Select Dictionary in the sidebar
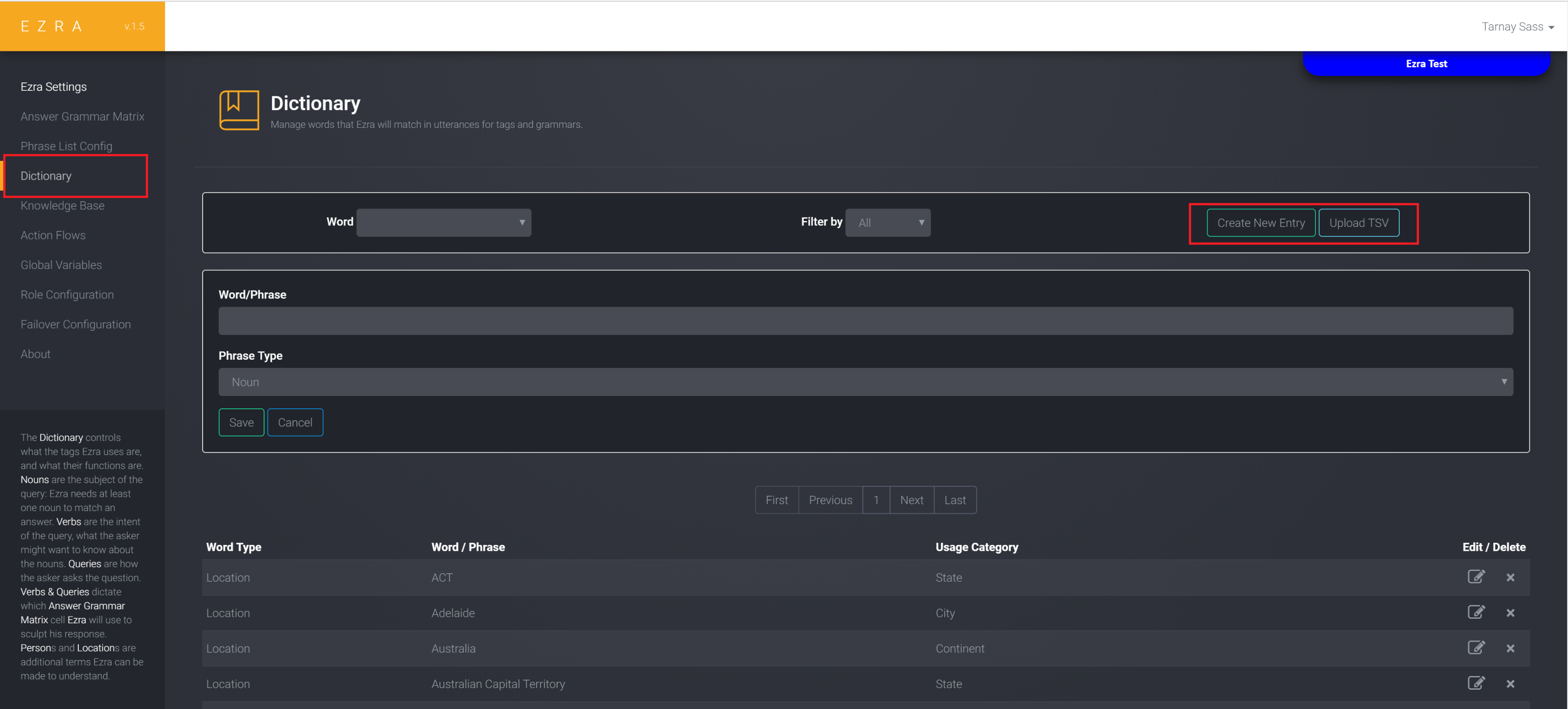1568x709 pixels. pyautogui.click(x=46, y=176)
